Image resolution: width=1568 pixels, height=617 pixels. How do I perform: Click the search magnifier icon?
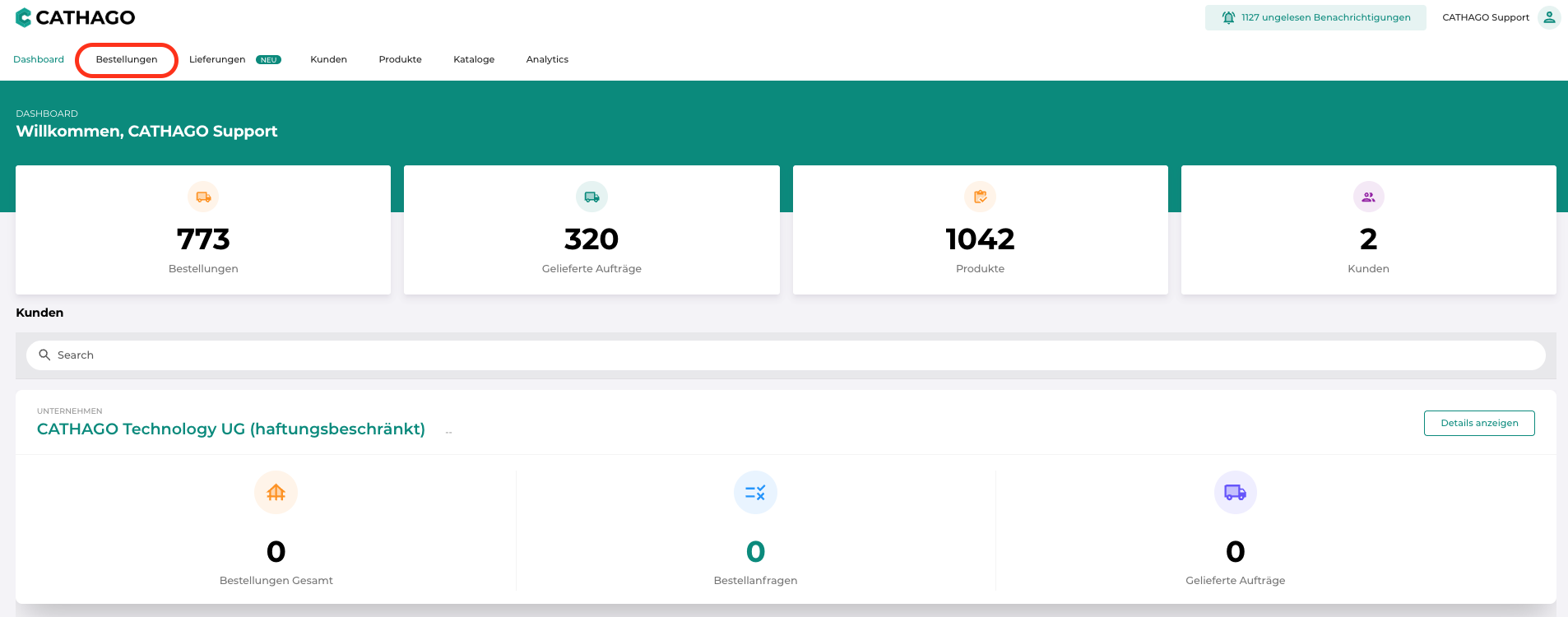point(44,355)
